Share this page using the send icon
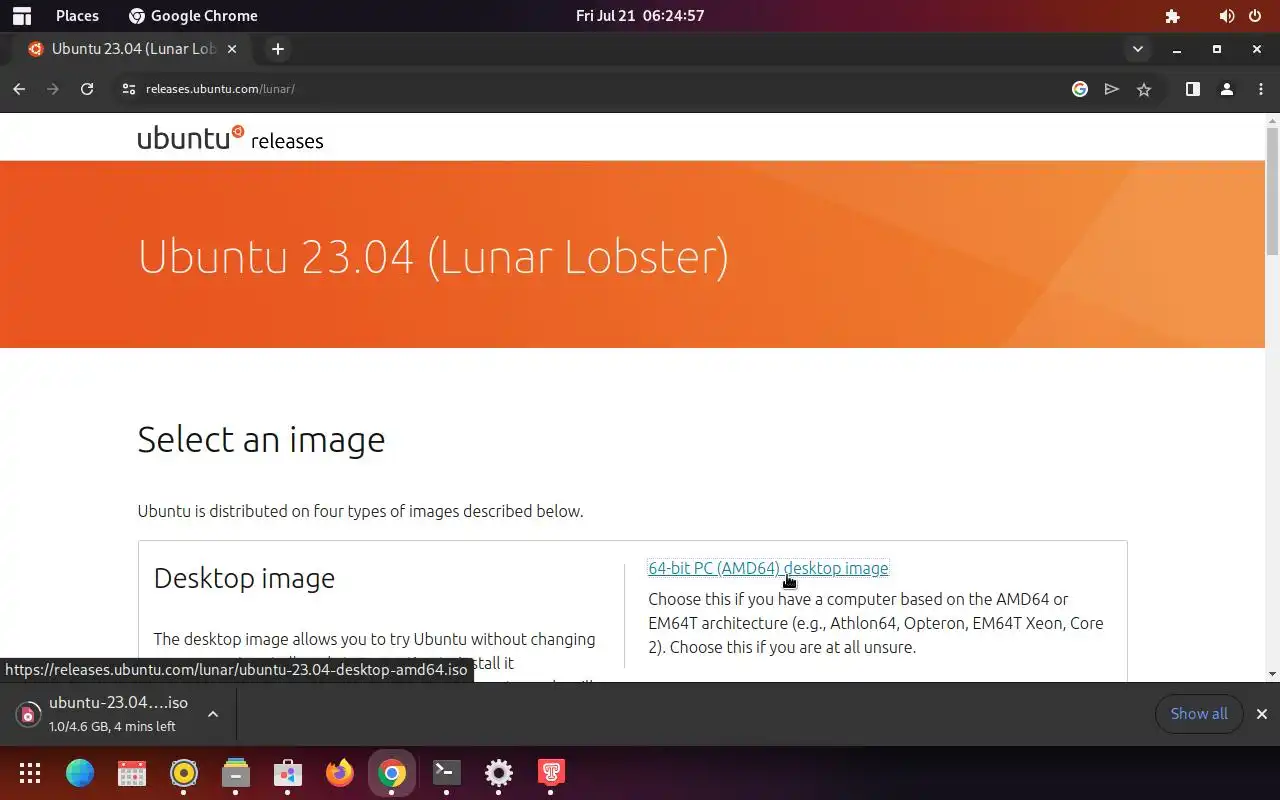This screenshot has width=1280, height=800. coord(1111,89)
